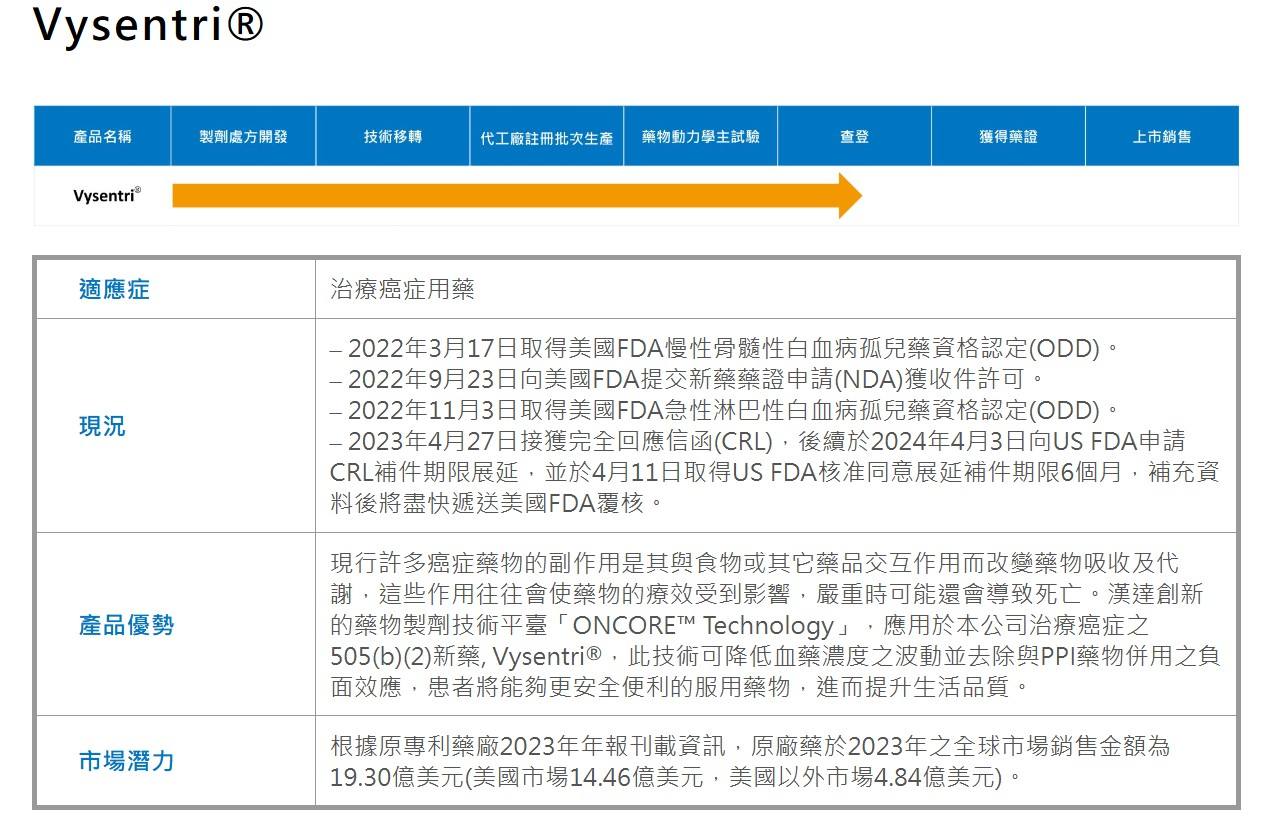1269x834 pixels.
Task: Click the Vysentri® page heading
Action: pos(148,26)
